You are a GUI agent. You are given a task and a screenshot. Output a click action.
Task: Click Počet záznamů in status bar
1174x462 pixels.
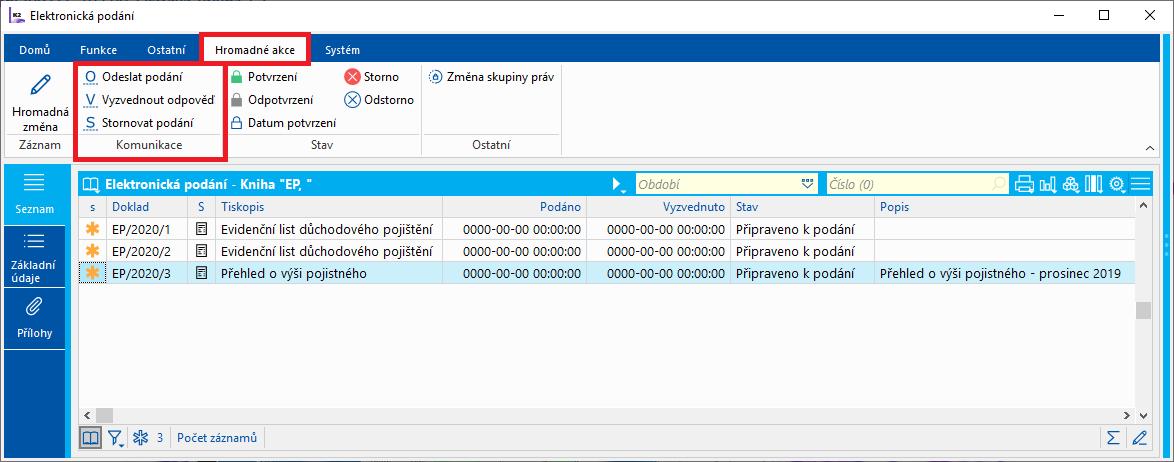pyautogui.click(x=217, y=438)
